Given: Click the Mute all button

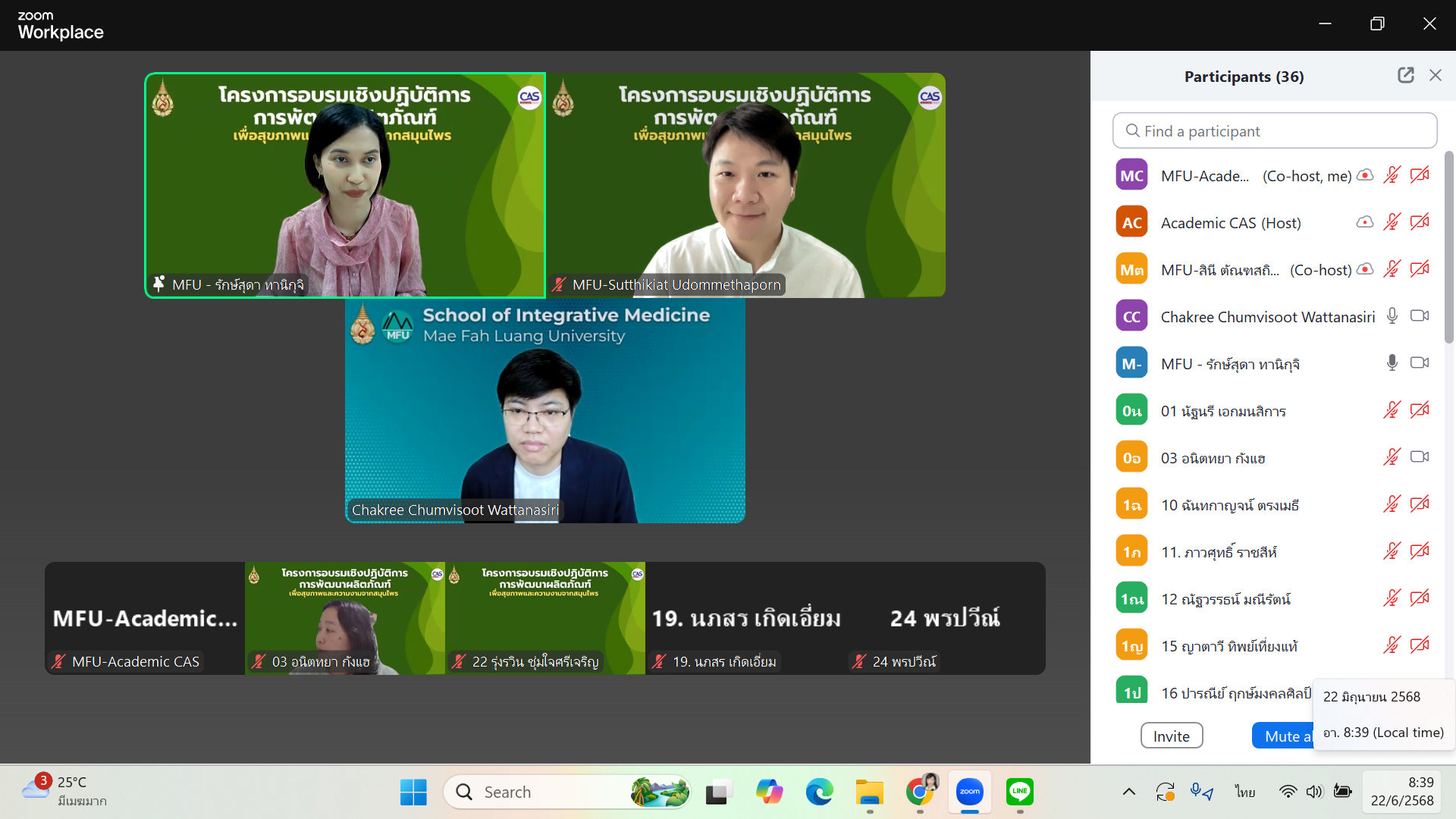Looking at the screenshot, I should click(x=1283, y=736).
